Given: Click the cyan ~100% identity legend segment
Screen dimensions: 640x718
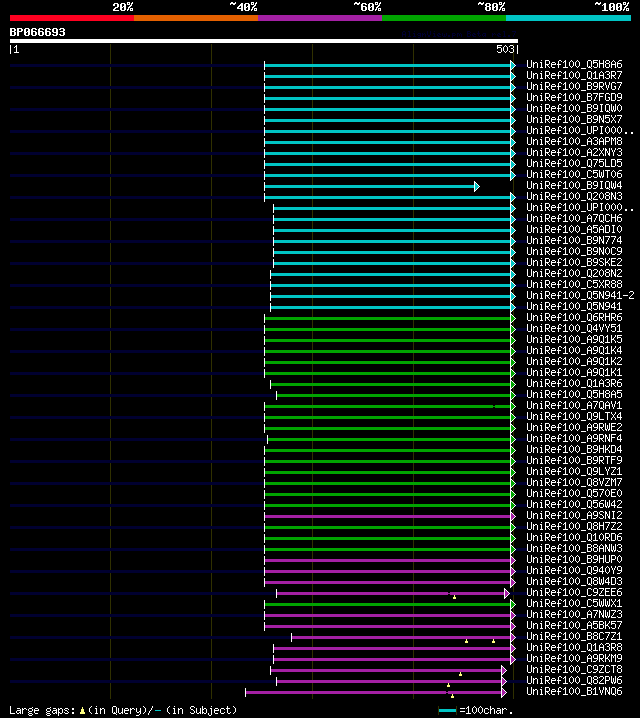Looking at the screenshot, I should click(x=569, y=18).
